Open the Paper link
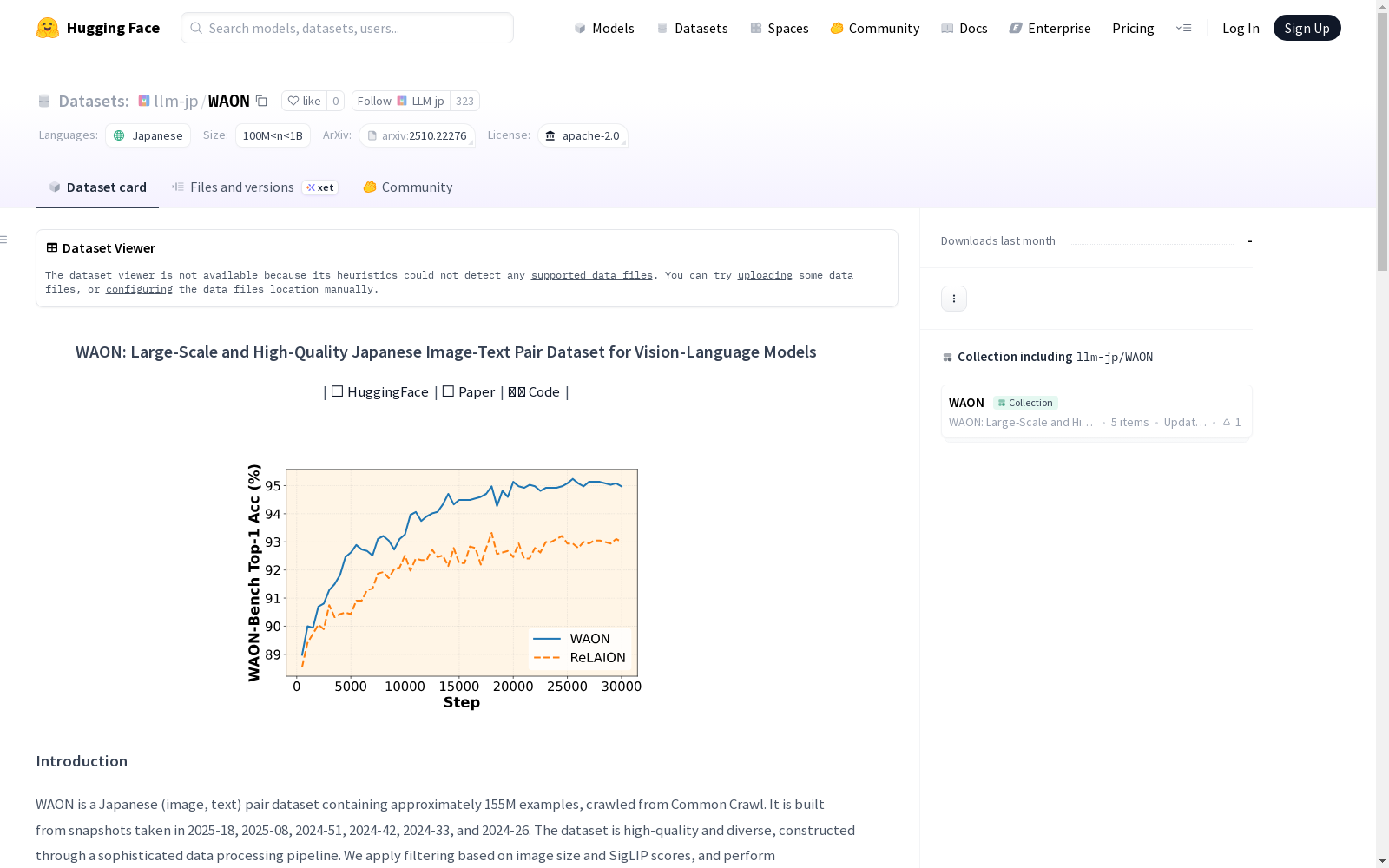This screenshot has height=868, width=1389. 468,392
